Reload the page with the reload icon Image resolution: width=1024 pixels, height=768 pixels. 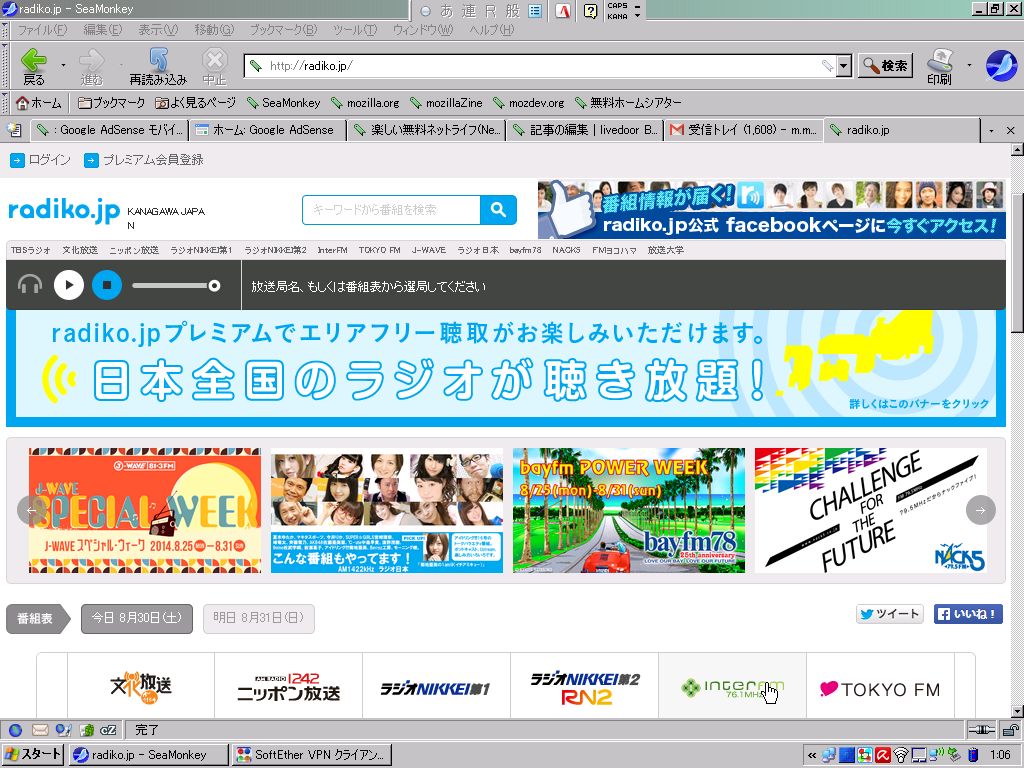click(158, 59)
